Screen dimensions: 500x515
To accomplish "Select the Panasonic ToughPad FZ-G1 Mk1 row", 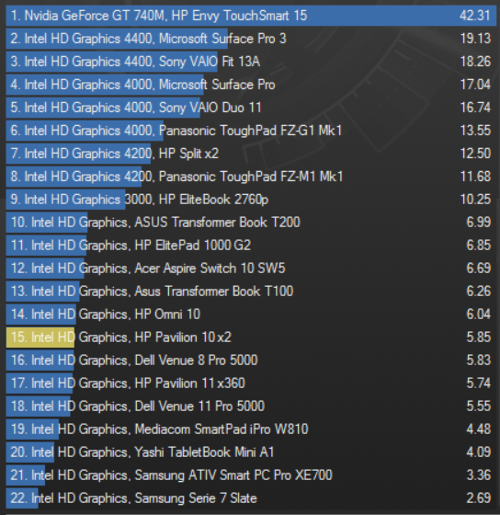I will tap(251, 130).
